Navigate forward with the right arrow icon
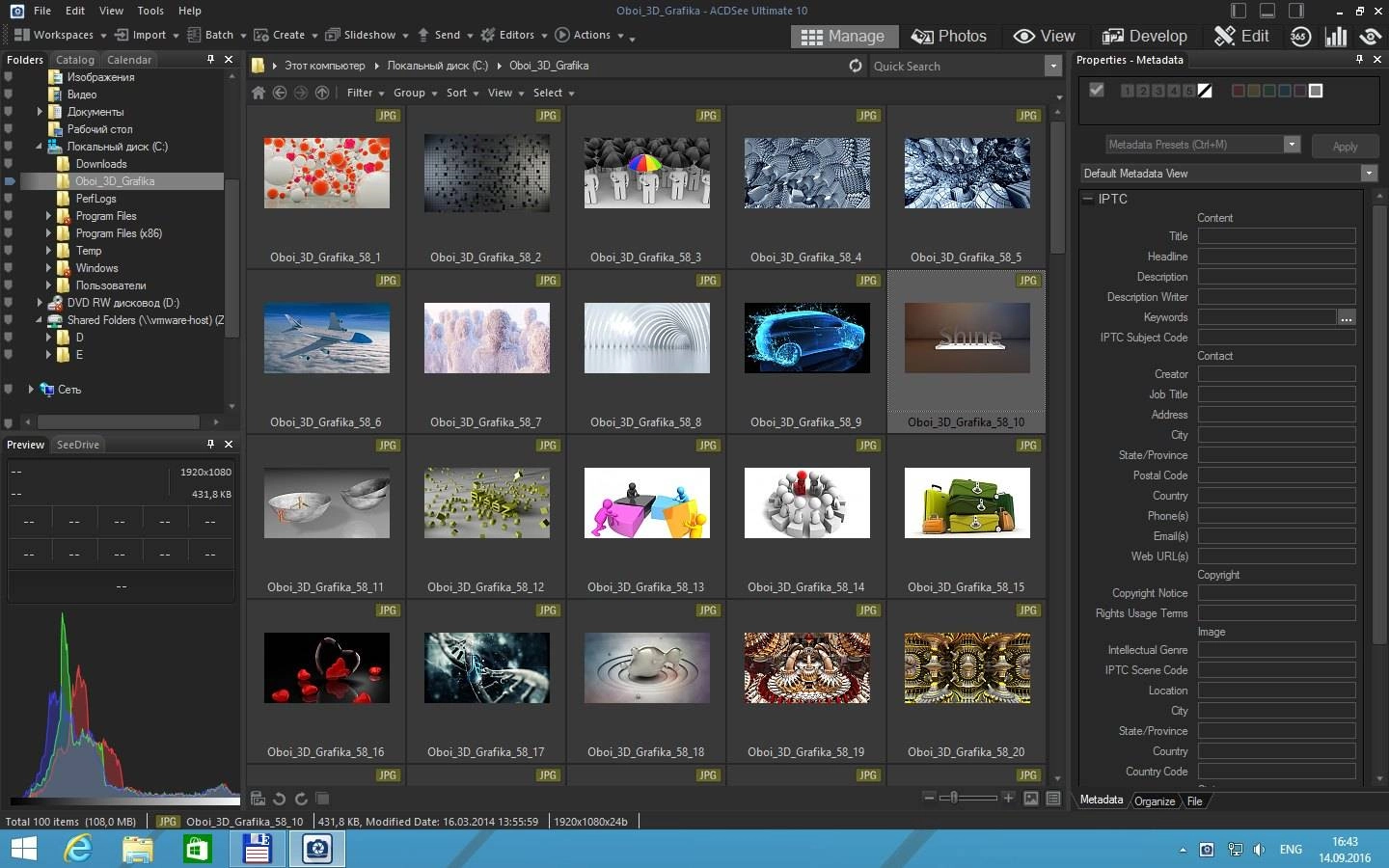This screenshot has width=1389, height=868. click(x=301, y=93)
